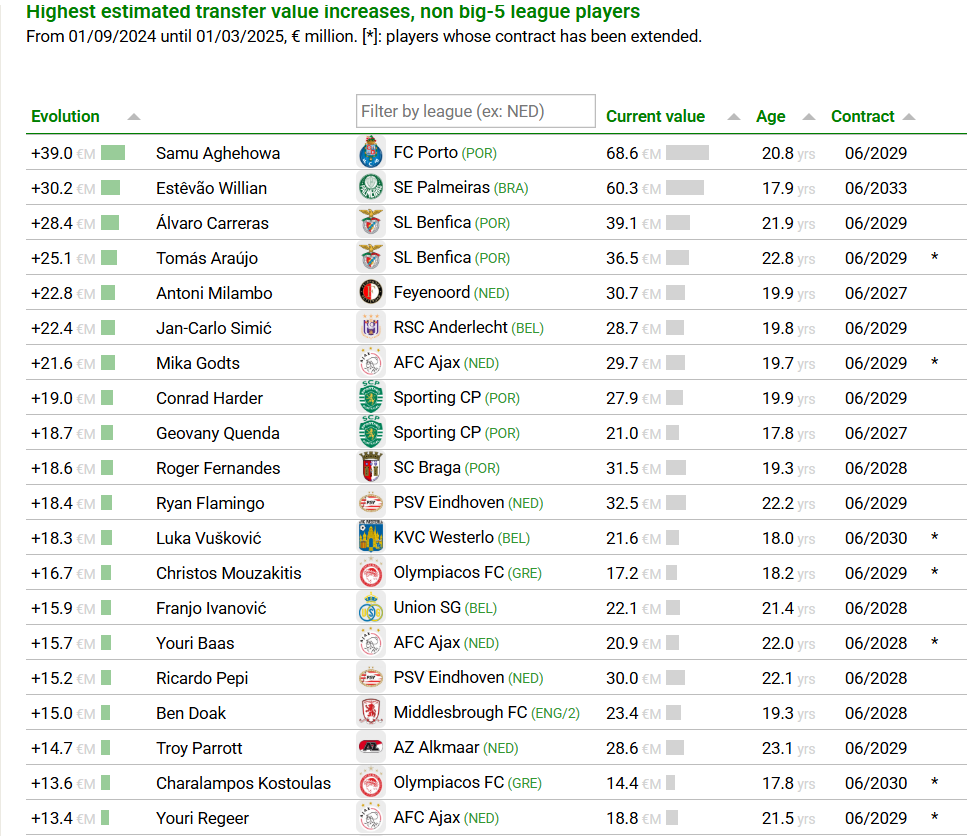Click the Middlesbrough FC club crest
This screenshot has width=967, height=836.
coord(371,712)
